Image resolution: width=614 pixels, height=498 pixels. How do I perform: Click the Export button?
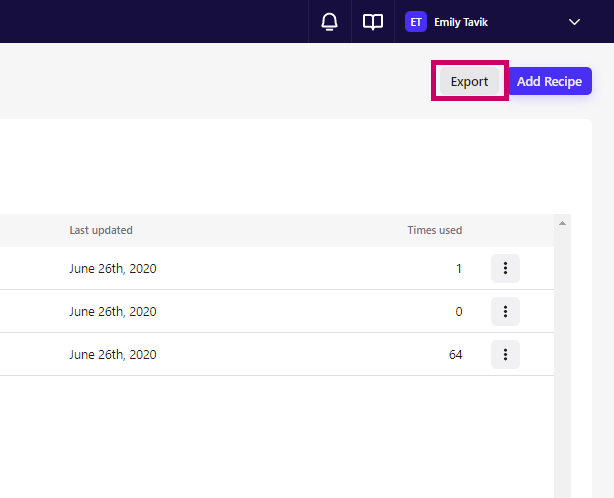point(469,81)
